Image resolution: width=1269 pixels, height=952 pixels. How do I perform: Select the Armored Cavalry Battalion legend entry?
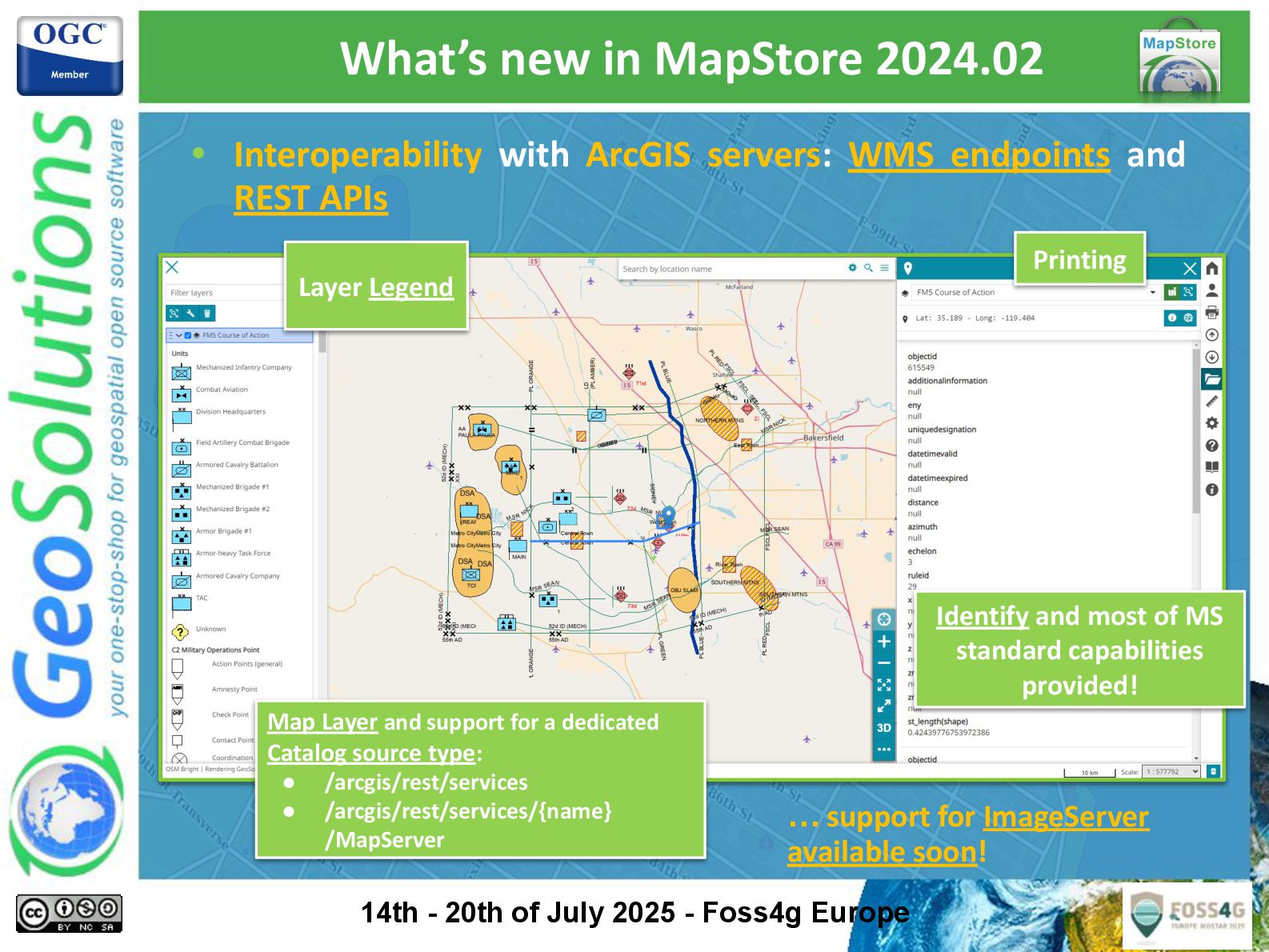237,465
